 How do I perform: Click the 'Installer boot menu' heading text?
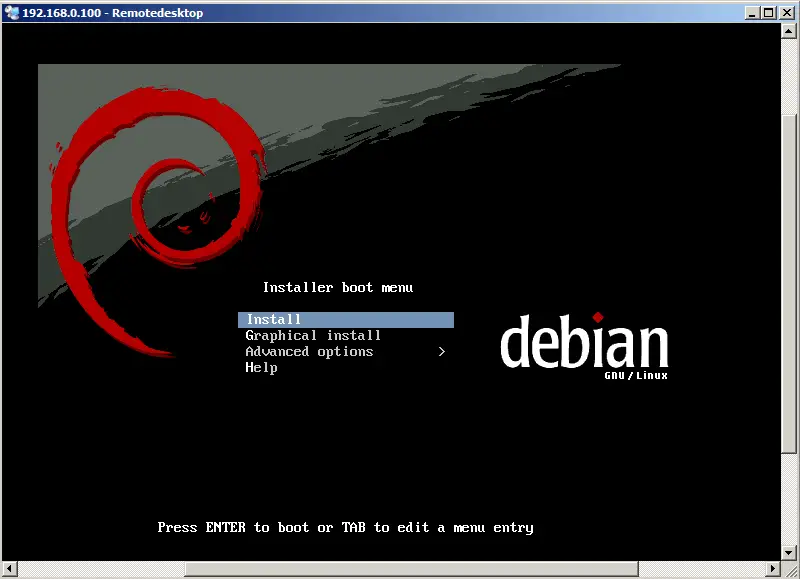[x=338, y=288]
